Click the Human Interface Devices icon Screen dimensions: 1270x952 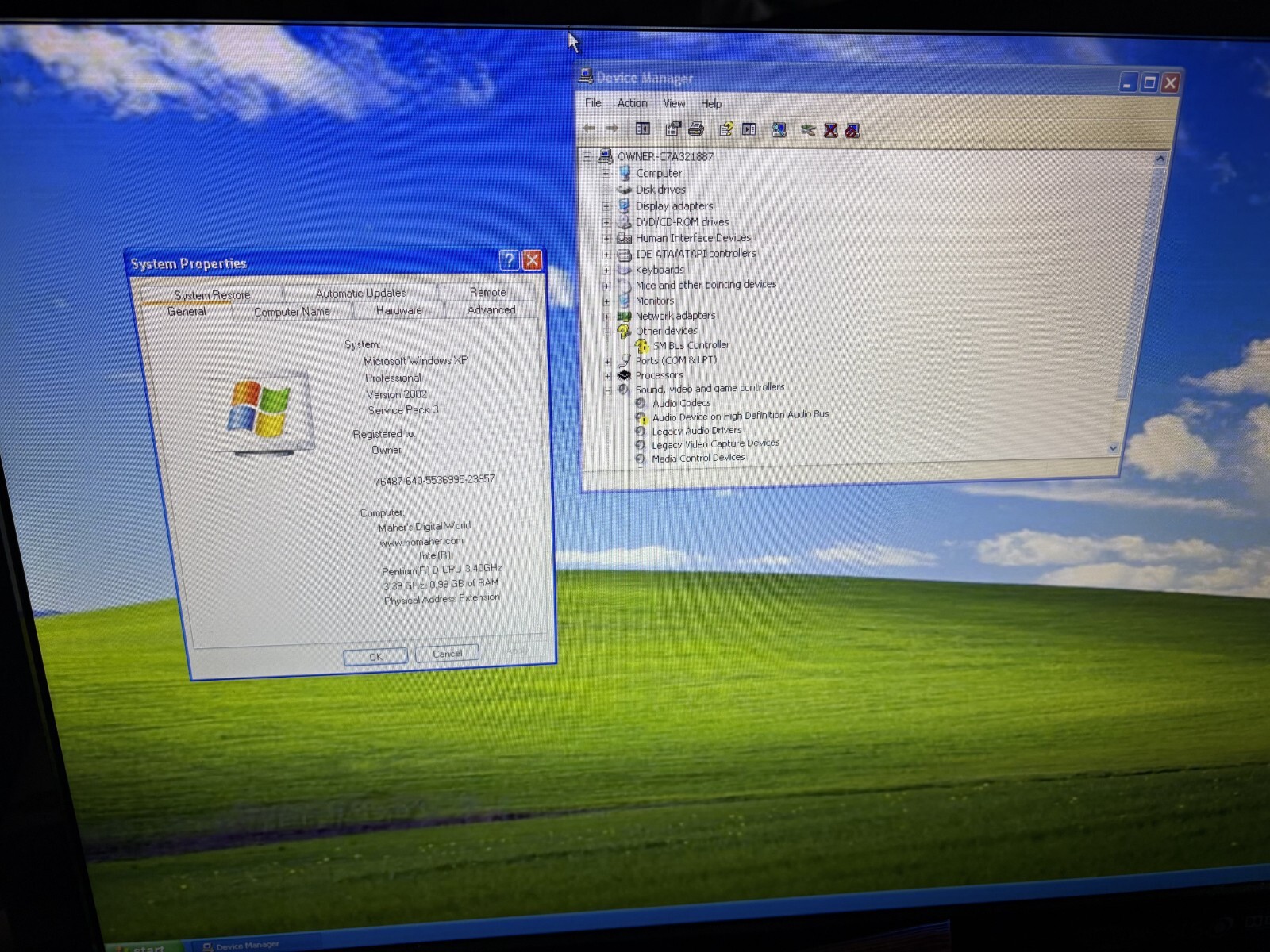click(x=624, y=238)
